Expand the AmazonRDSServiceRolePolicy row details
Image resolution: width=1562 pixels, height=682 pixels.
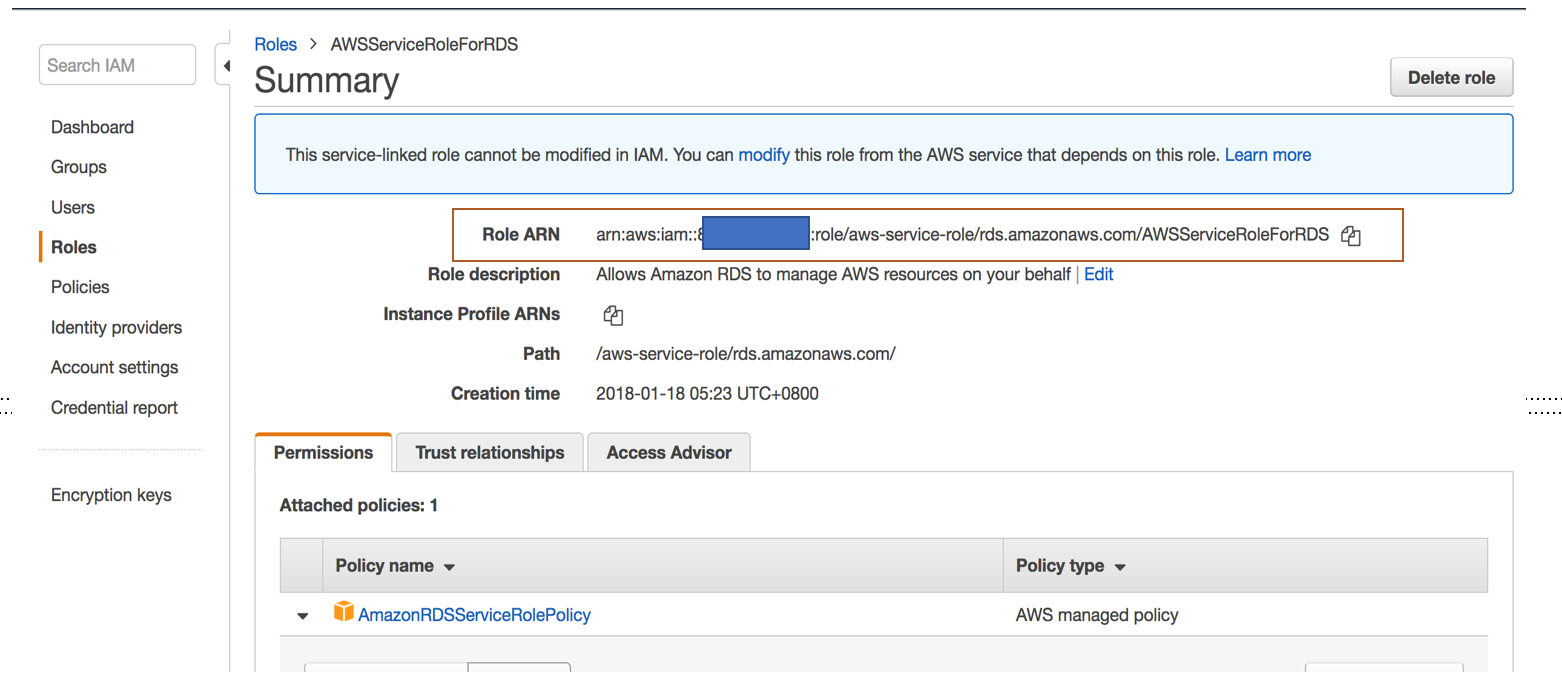click(x=303, y=616)
